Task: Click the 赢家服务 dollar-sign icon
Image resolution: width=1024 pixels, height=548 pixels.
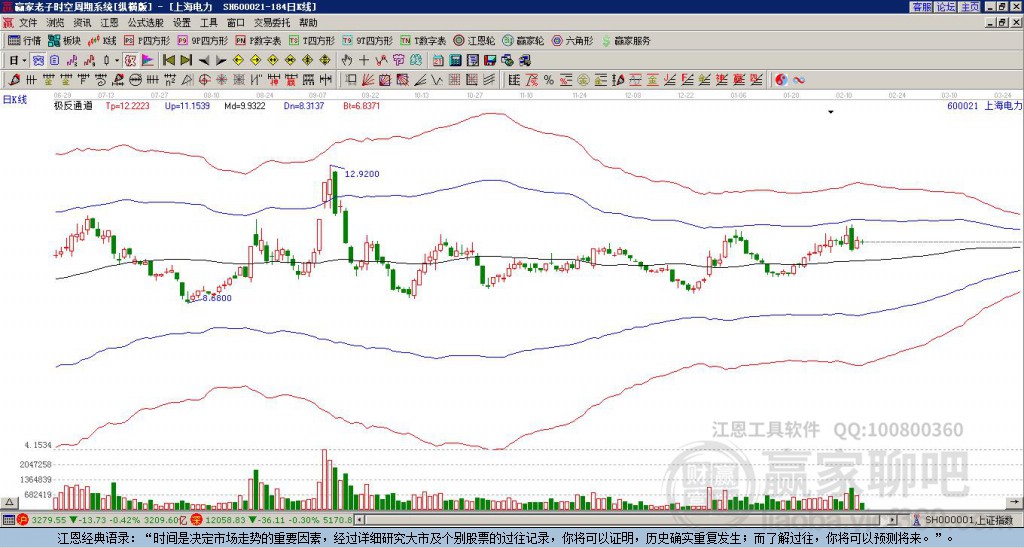Action: [x=607, y=41]
